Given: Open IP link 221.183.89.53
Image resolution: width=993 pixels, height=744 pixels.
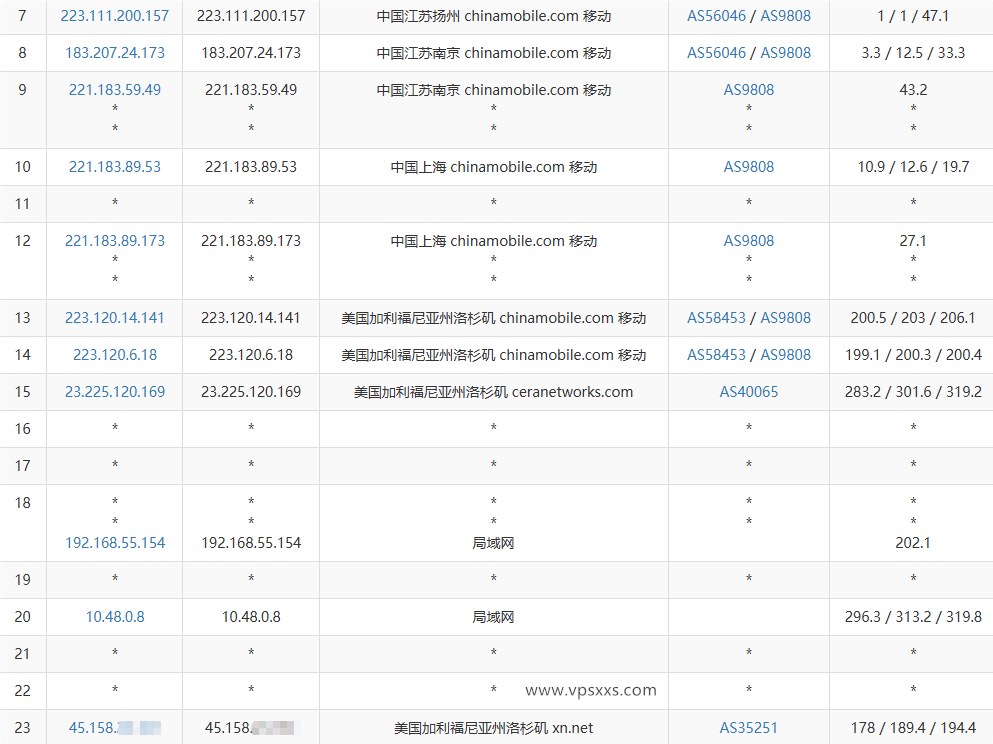Looking at the screenshot, I should pyautogui.click(x=115, y=167).
